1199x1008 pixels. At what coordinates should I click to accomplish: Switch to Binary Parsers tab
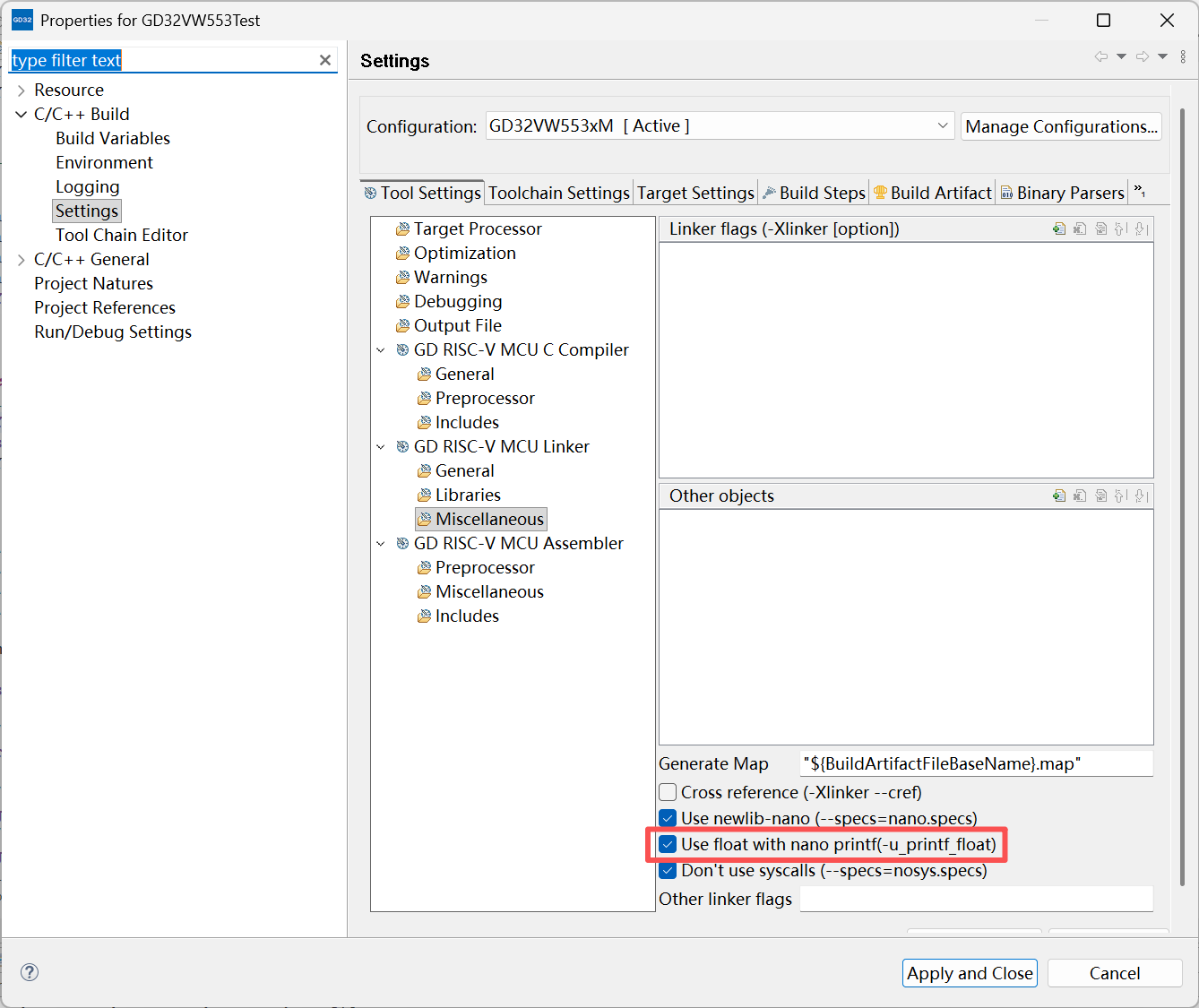pyautogui.click(x=1062, y=193)
